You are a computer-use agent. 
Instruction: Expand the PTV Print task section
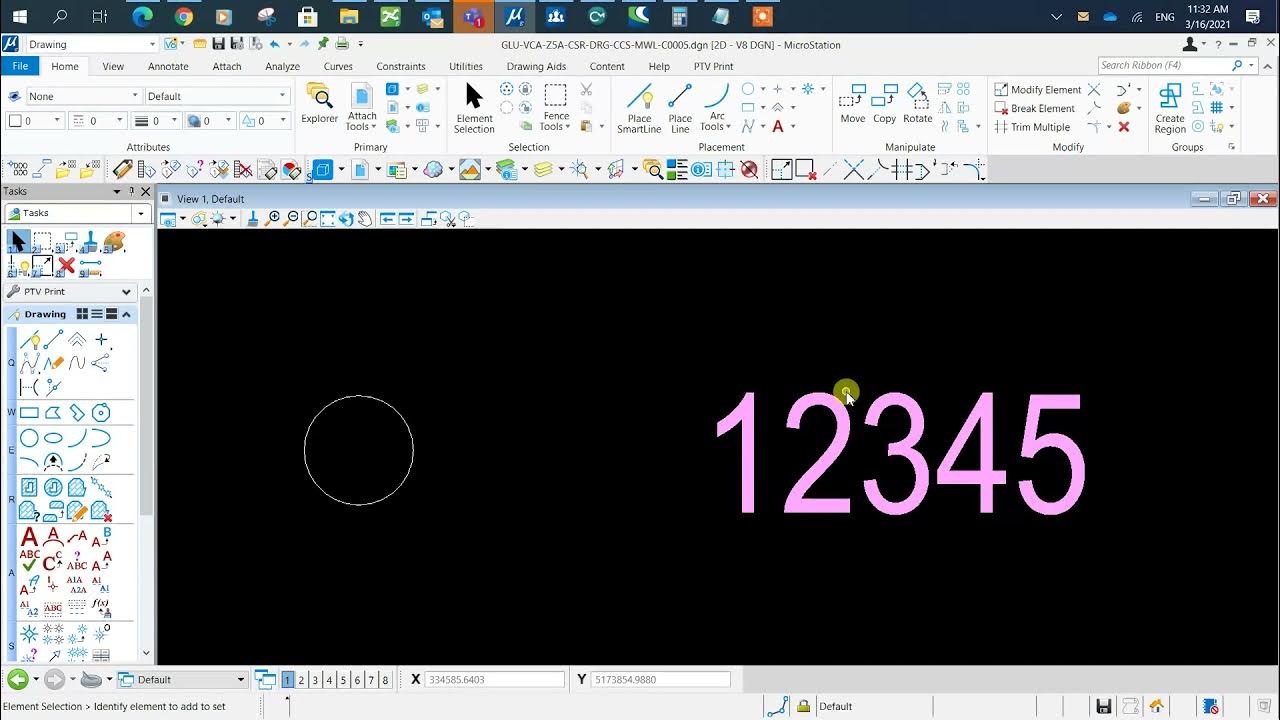point(126,292)
